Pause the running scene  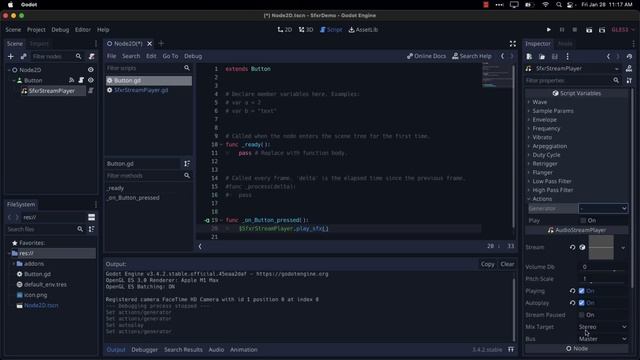562,30
